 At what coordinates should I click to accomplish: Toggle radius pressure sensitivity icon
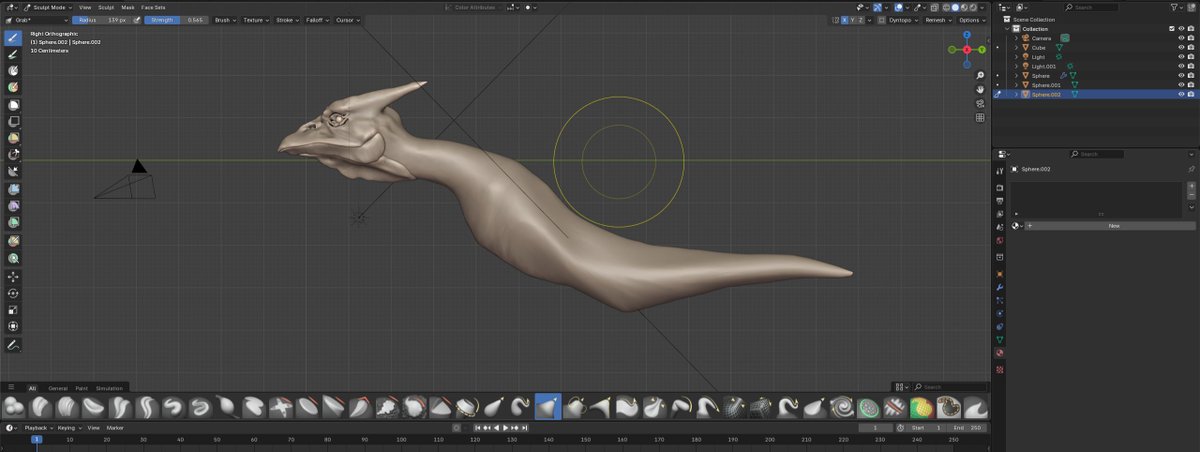pyautogui.click(x=137, y=20)
